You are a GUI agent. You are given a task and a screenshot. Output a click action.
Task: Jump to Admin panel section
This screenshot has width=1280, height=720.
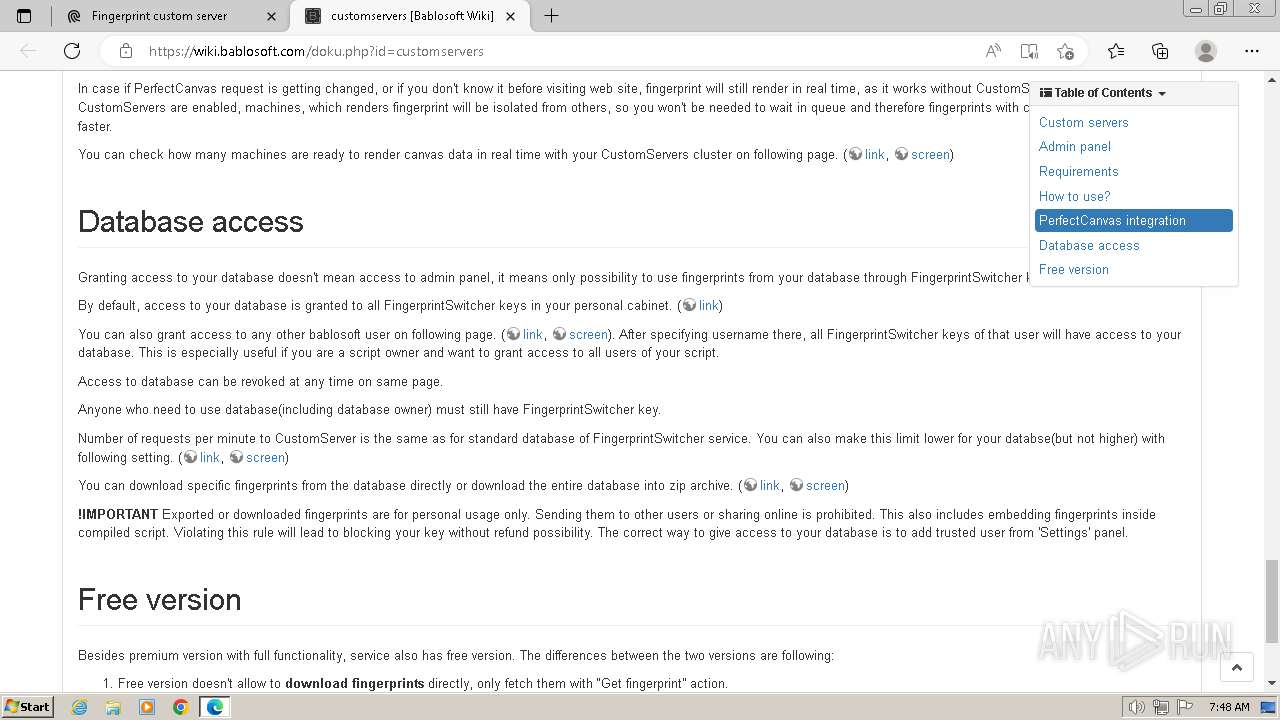pyautogui.click(x=1074, y=147)
